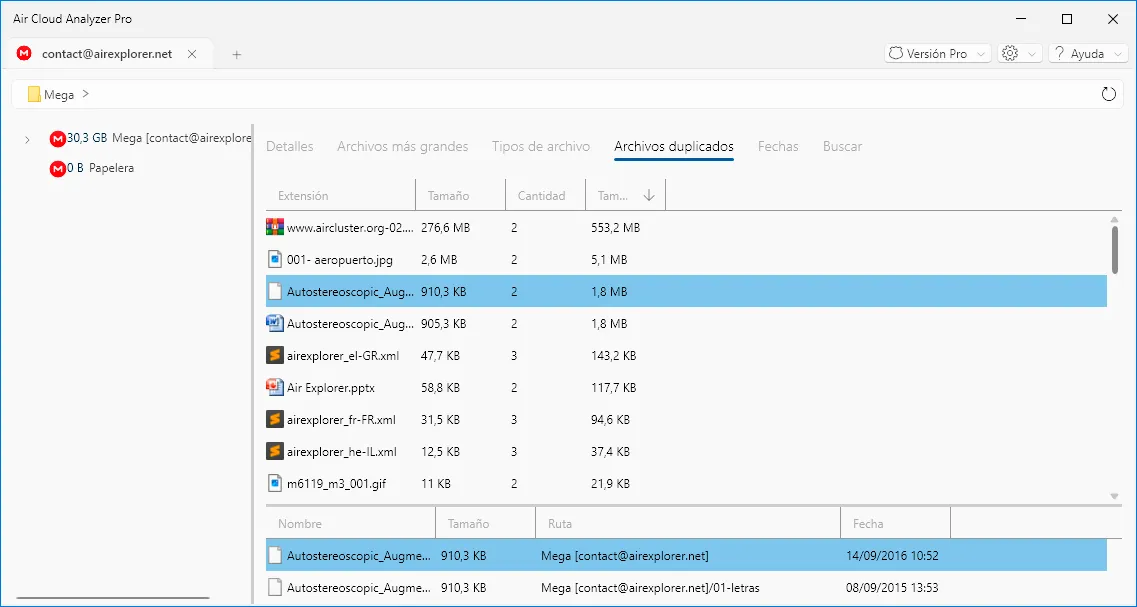Click the 276,6 MB size cell
The image size is (1137, 607).
(445, 228)
